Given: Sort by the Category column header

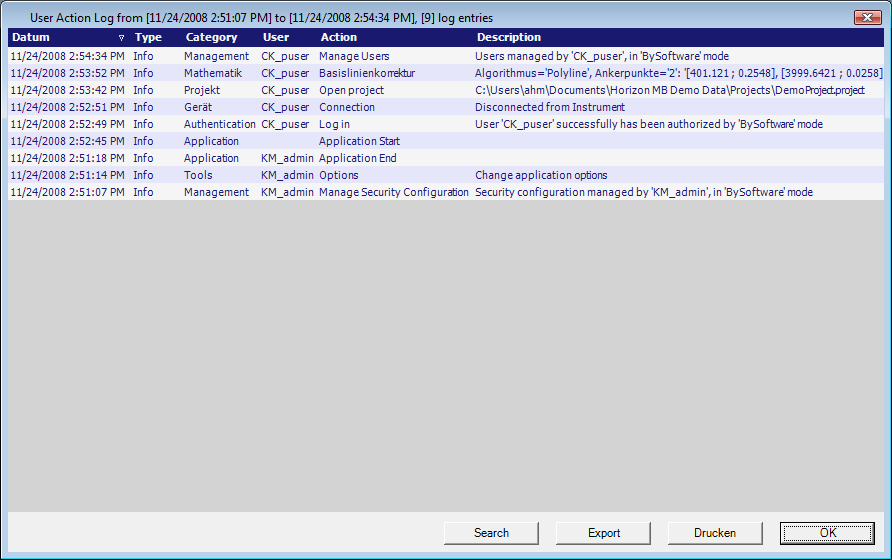Looking at the screenshot, I should click(211, 38).
